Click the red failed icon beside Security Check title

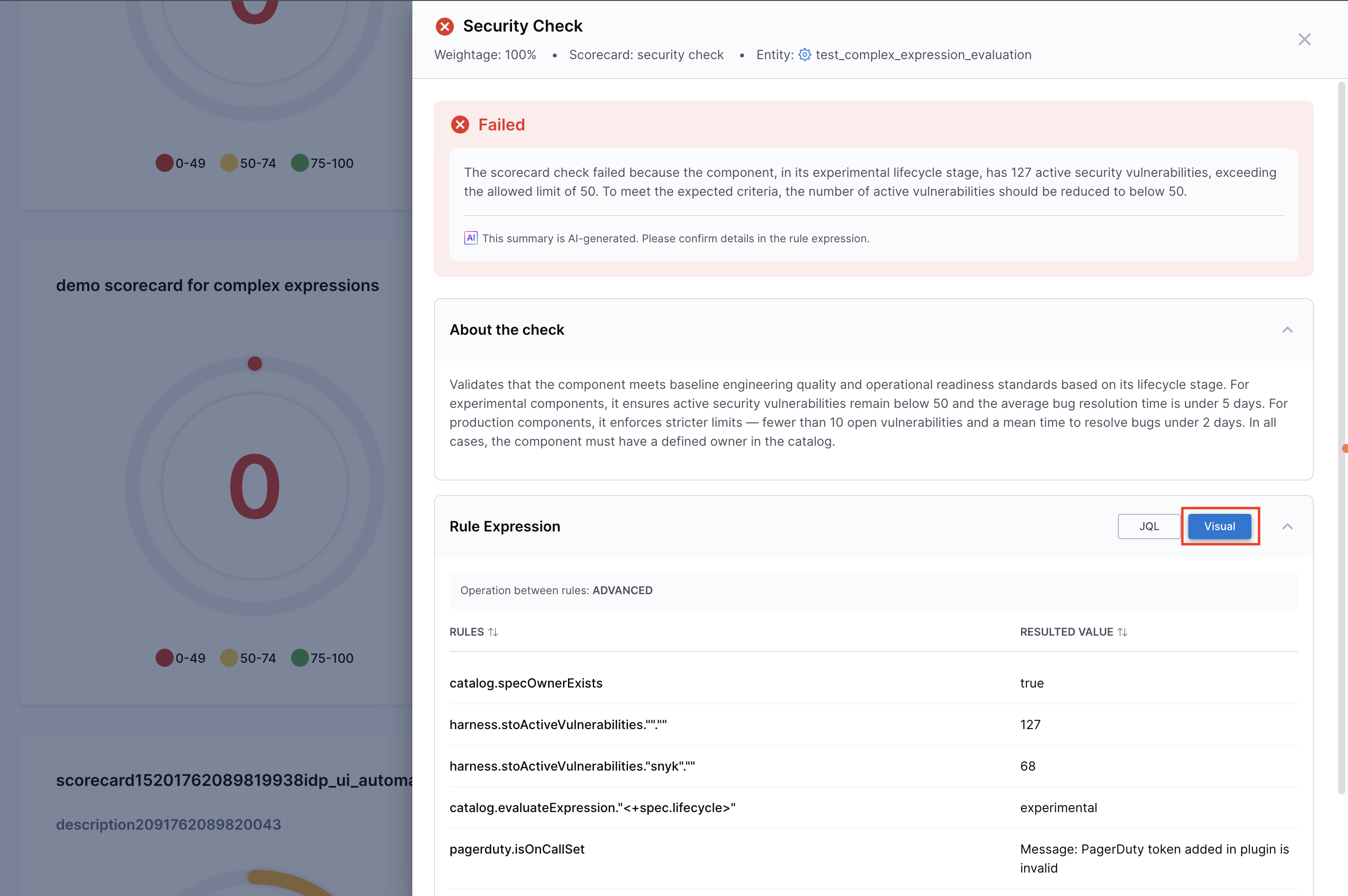(x=444, y=26)
